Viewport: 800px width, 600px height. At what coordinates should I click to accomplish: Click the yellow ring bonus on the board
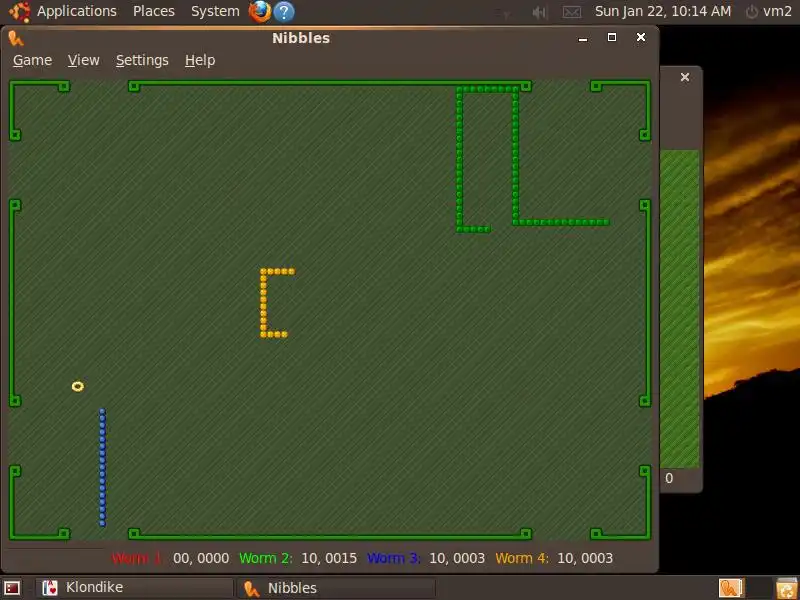point(78,386)
